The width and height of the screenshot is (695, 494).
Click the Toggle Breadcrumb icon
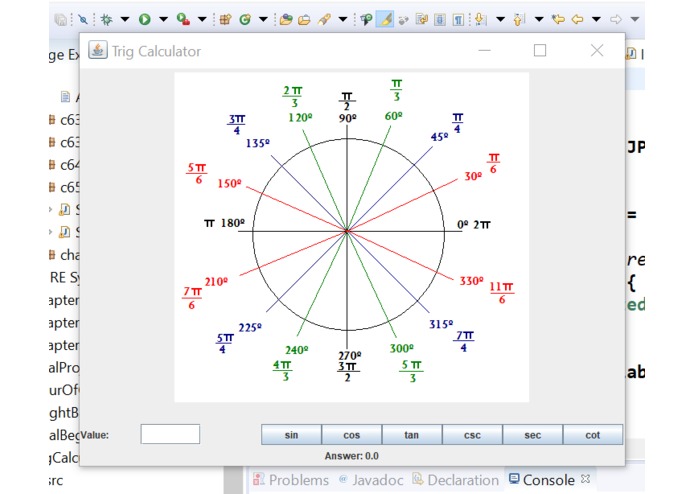pos(366,19)
